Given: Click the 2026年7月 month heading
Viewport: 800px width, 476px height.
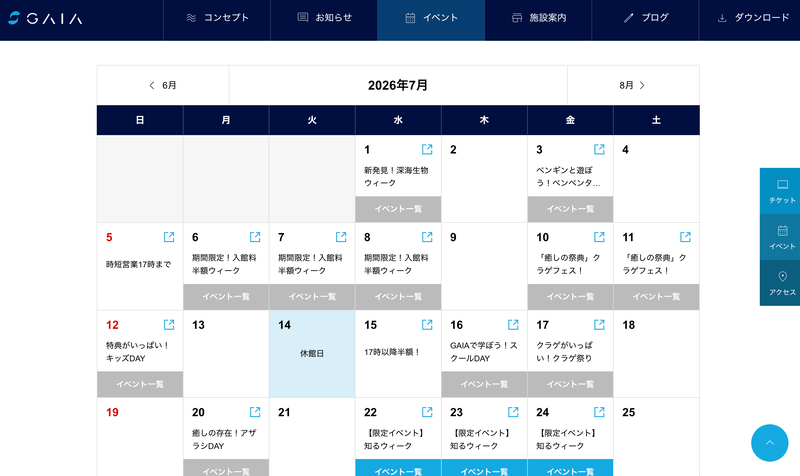Looking at the screenshot, I should tap(398, 85).
